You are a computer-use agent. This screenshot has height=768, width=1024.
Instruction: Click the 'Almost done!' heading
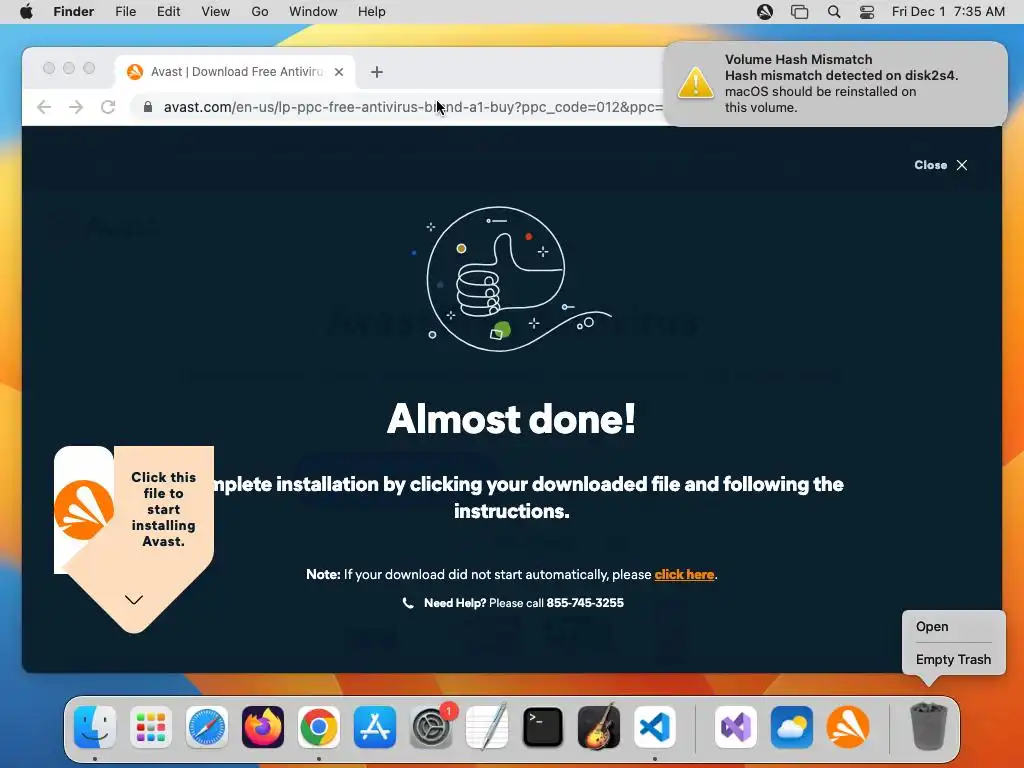coord(511,419)
